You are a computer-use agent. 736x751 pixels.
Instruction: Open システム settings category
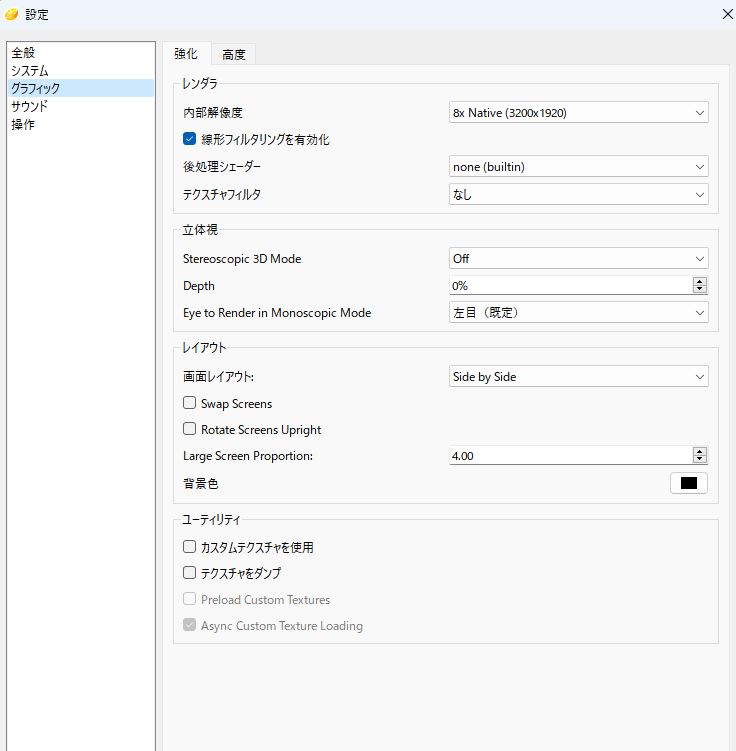pyautogui.click(x=30, y=71)
